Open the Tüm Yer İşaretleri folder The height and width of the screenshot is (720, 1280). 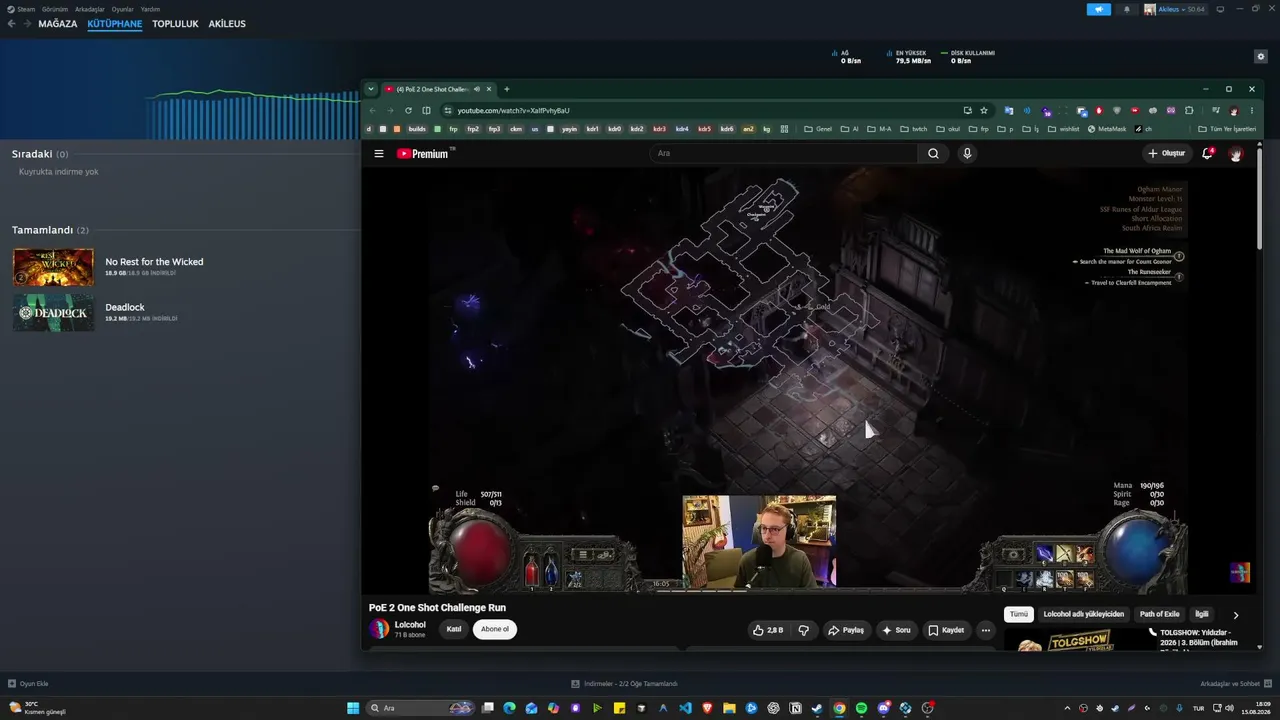pos(1227,129)
